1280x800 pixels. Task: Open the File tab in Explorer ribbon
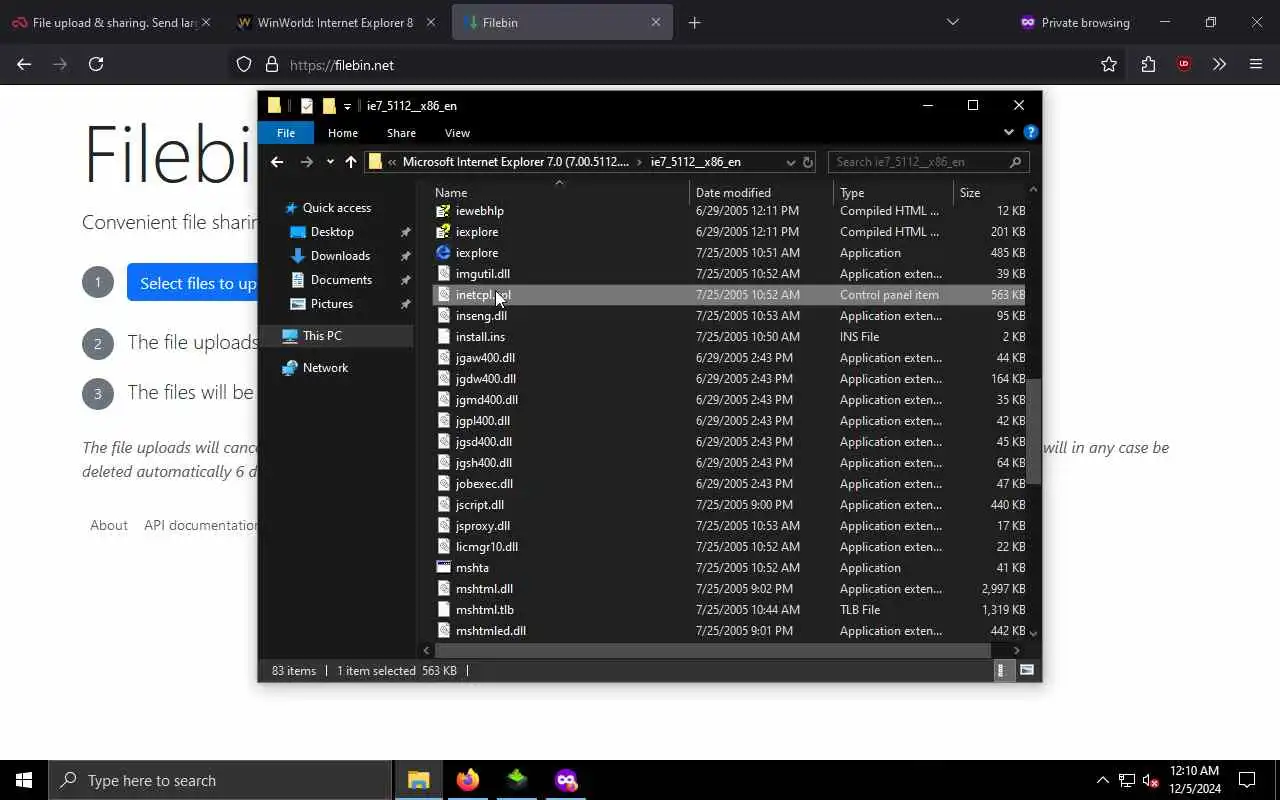tap(286, 133)
